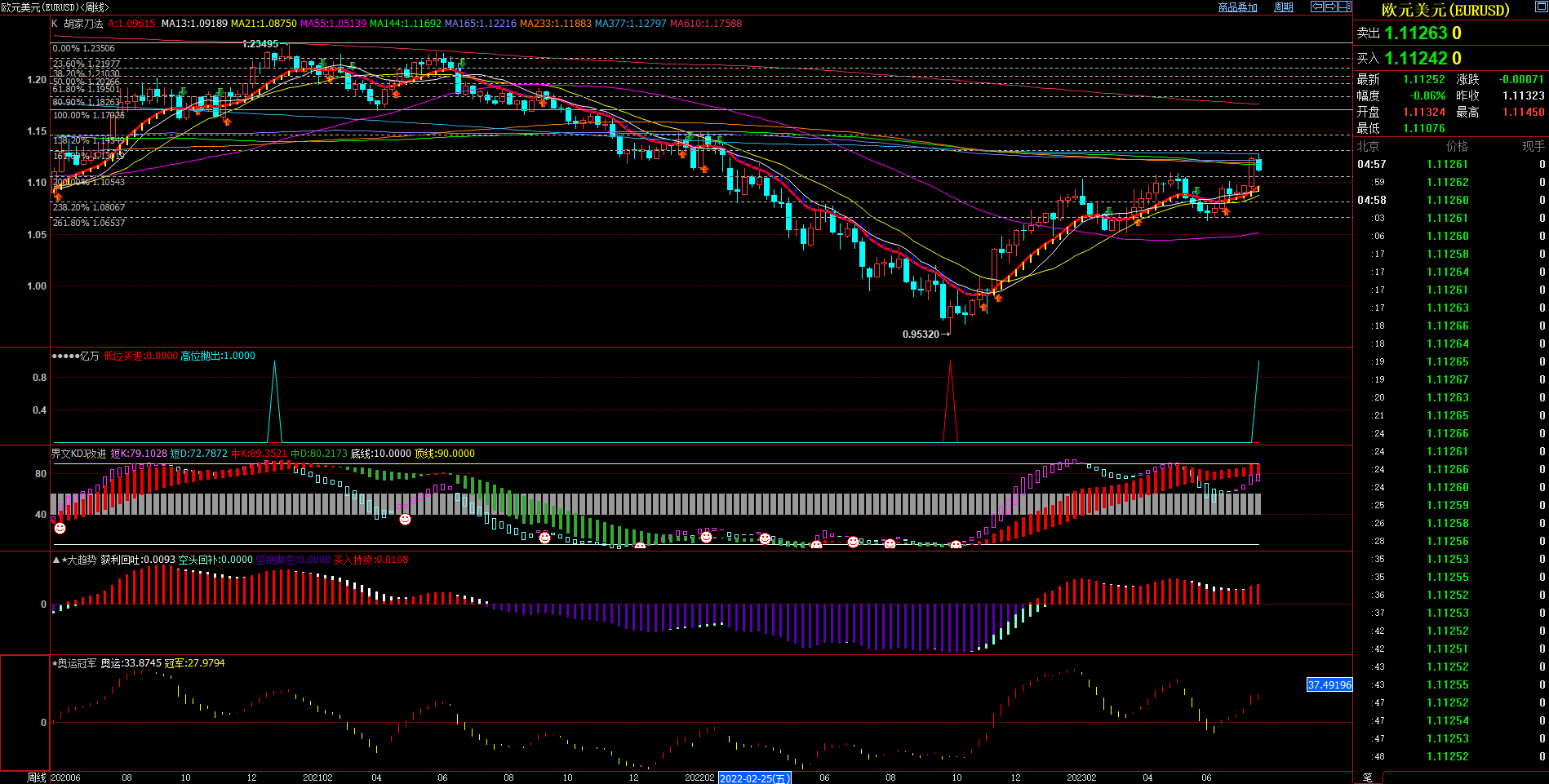Click the 0.95320 low price marker
1549x784 pixels.
click(921, 334)
